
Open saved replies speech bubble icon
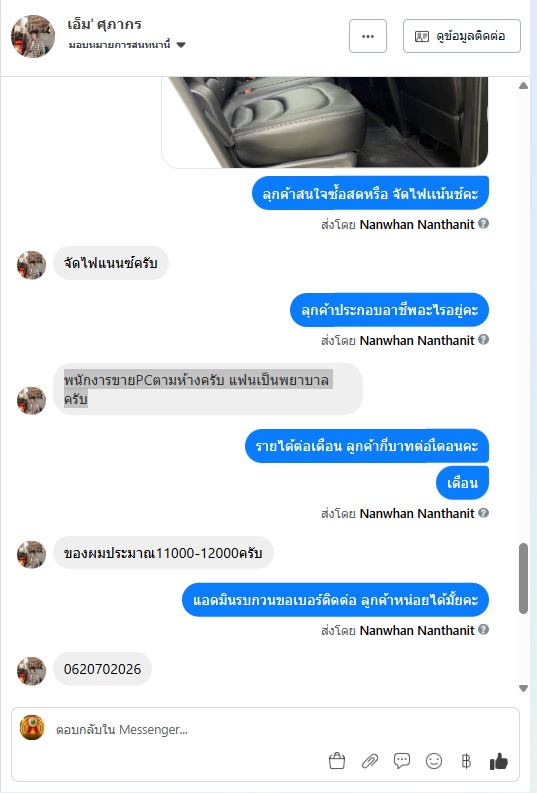coord(402,761)
